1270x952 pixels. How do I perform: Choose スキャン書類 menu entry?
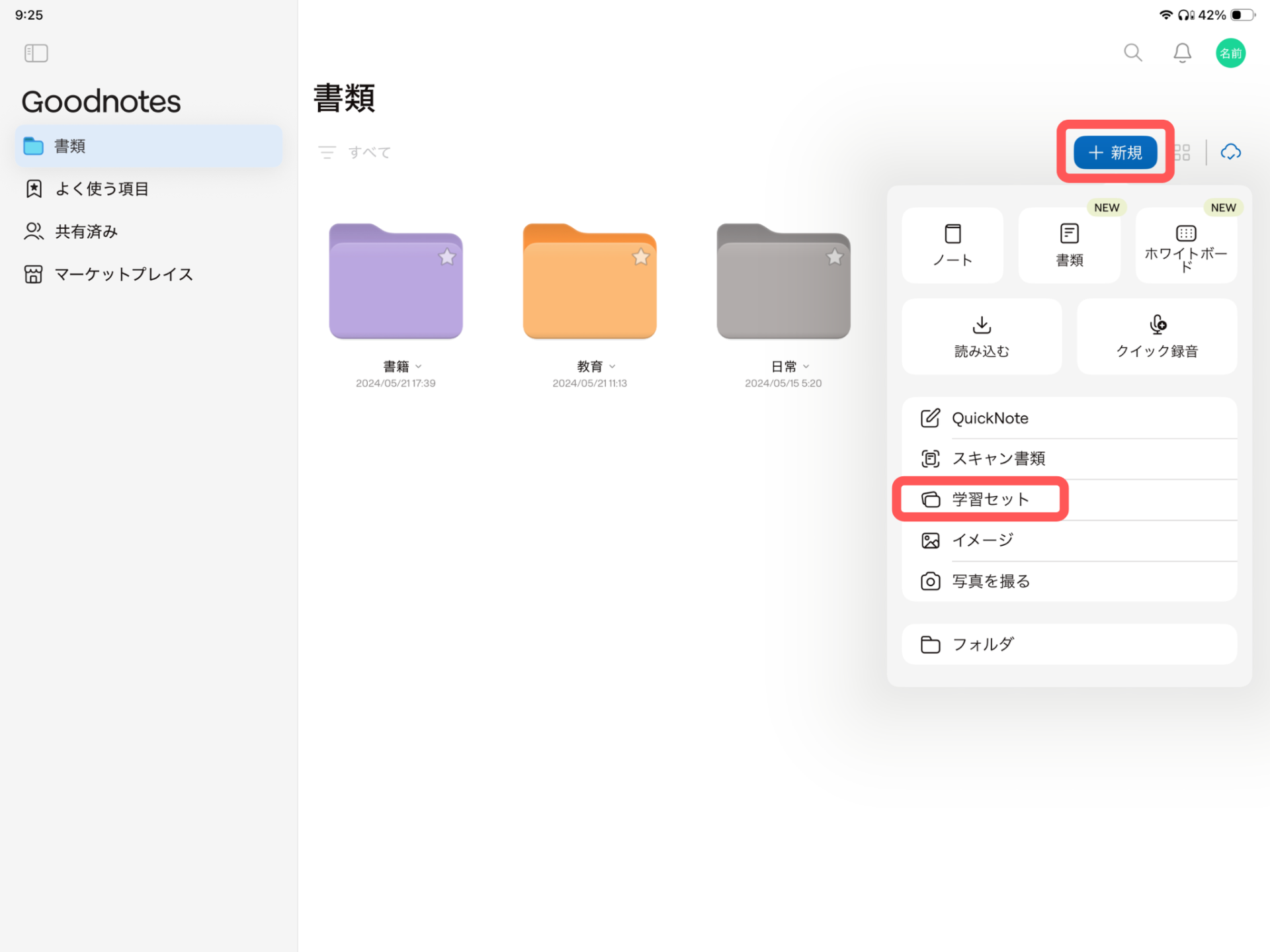click(997, 458)
